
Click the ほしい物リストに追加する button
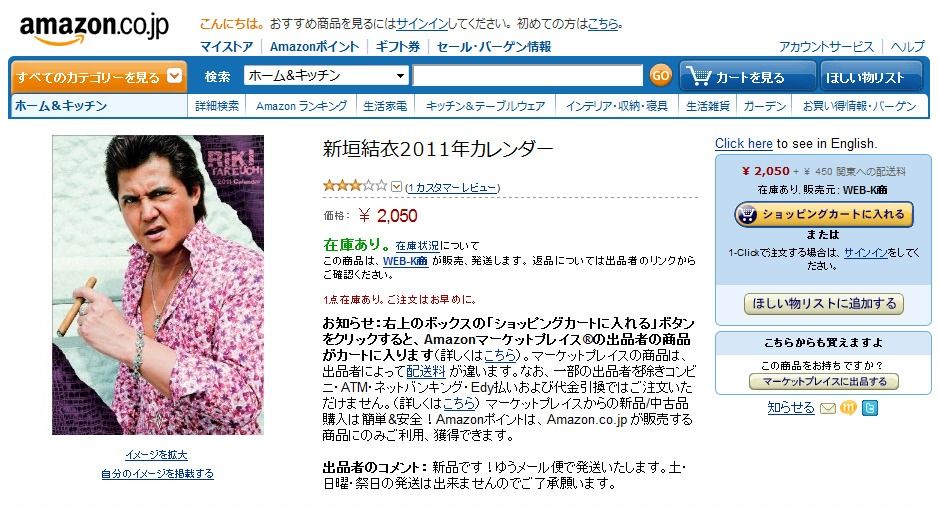[824, 304]
